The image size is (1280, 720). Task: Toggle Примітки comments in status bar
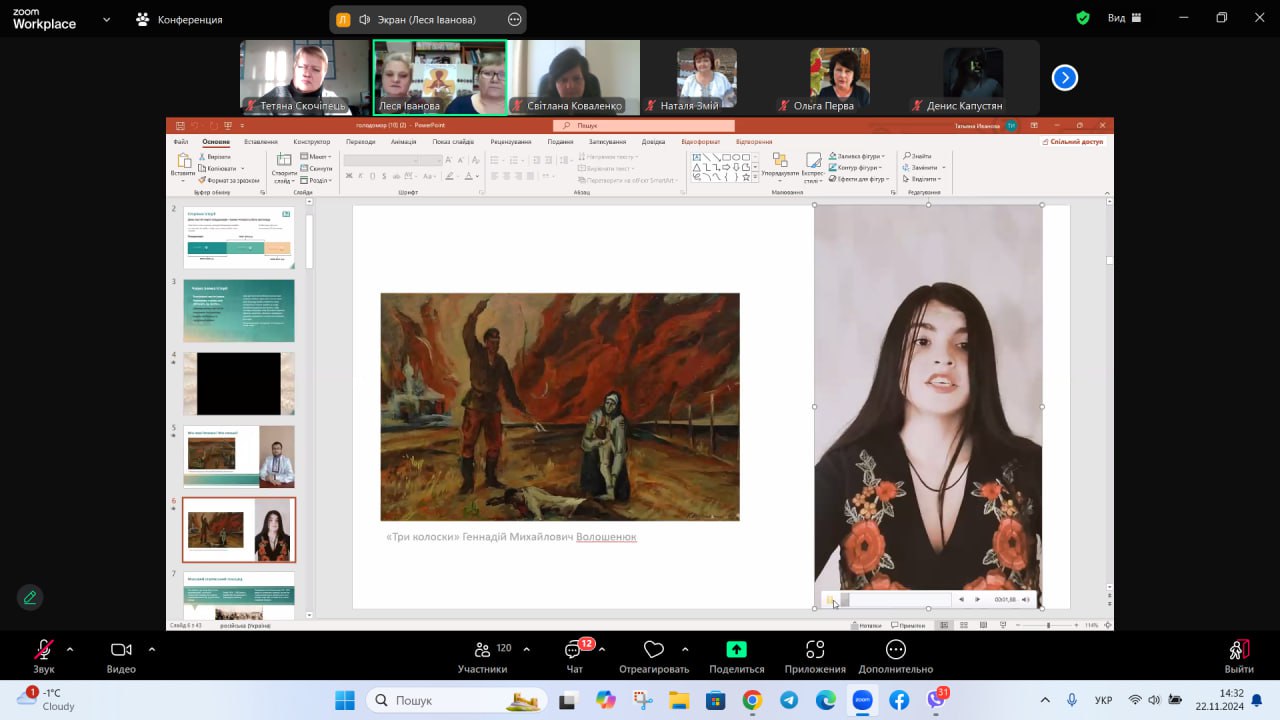click(x=908, y=625)
